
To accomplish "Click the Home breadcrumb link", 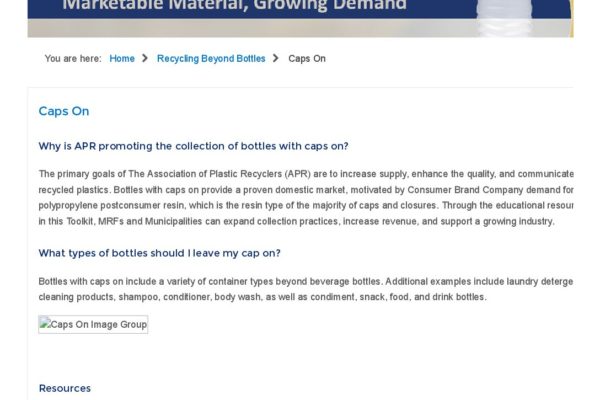I will pyautogui.click(x=122, y=59).
